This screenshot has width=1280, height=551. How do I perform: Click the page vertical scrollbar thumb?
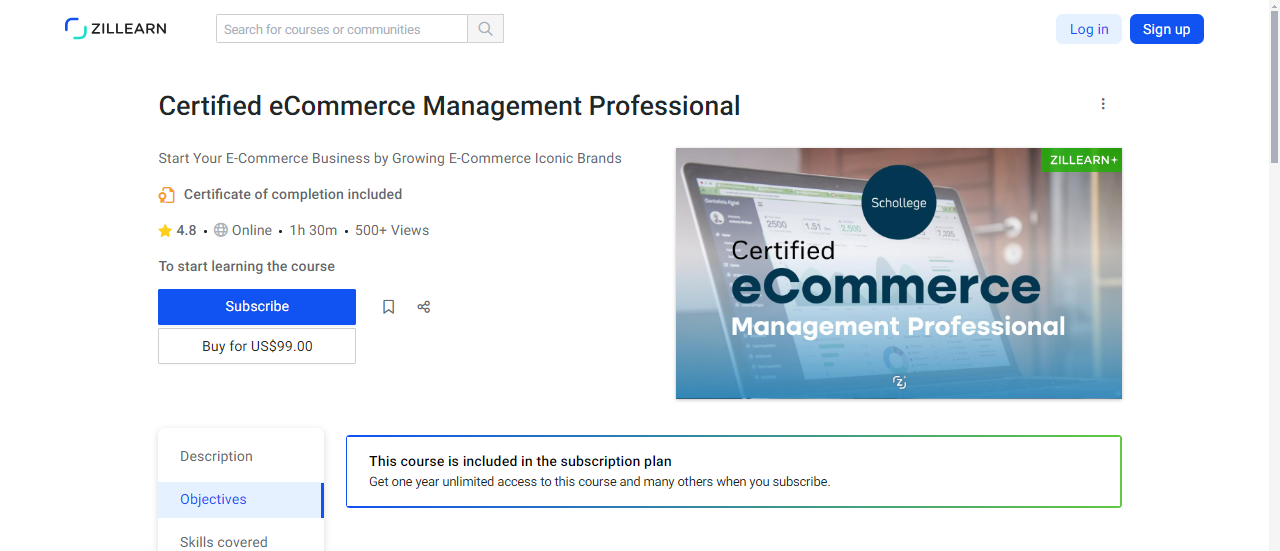(1274, 85)
